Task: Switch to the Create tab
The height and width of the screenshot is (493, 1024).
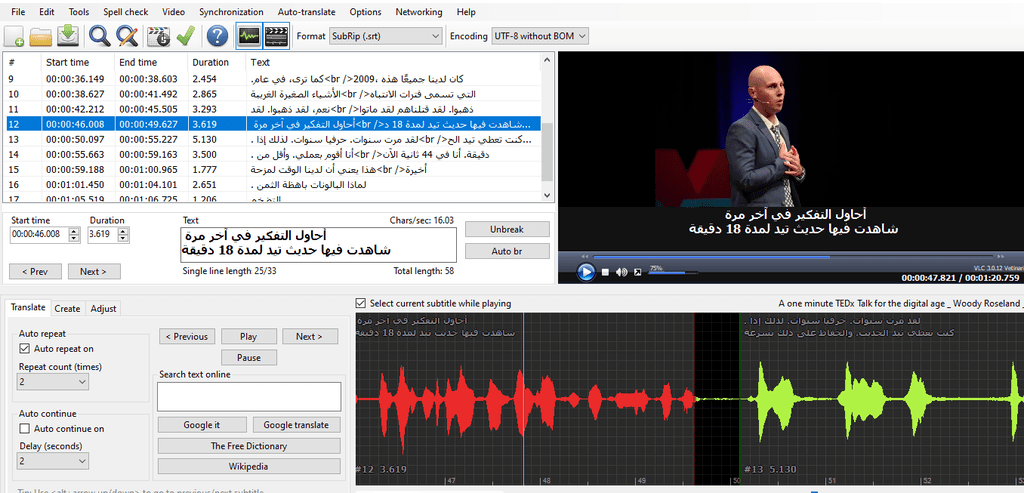Action: (67, 309)
